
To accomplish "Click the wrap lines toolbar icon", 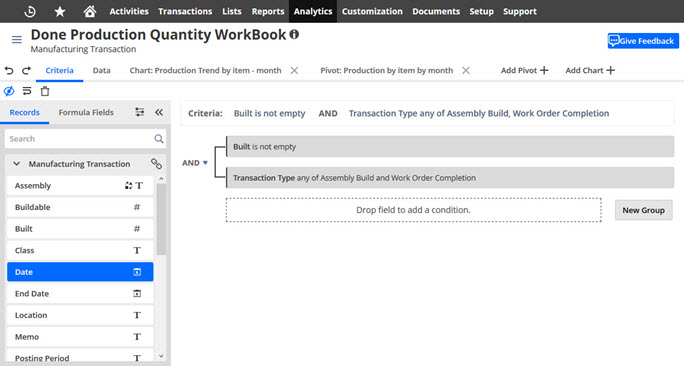I will click(27, 91).
